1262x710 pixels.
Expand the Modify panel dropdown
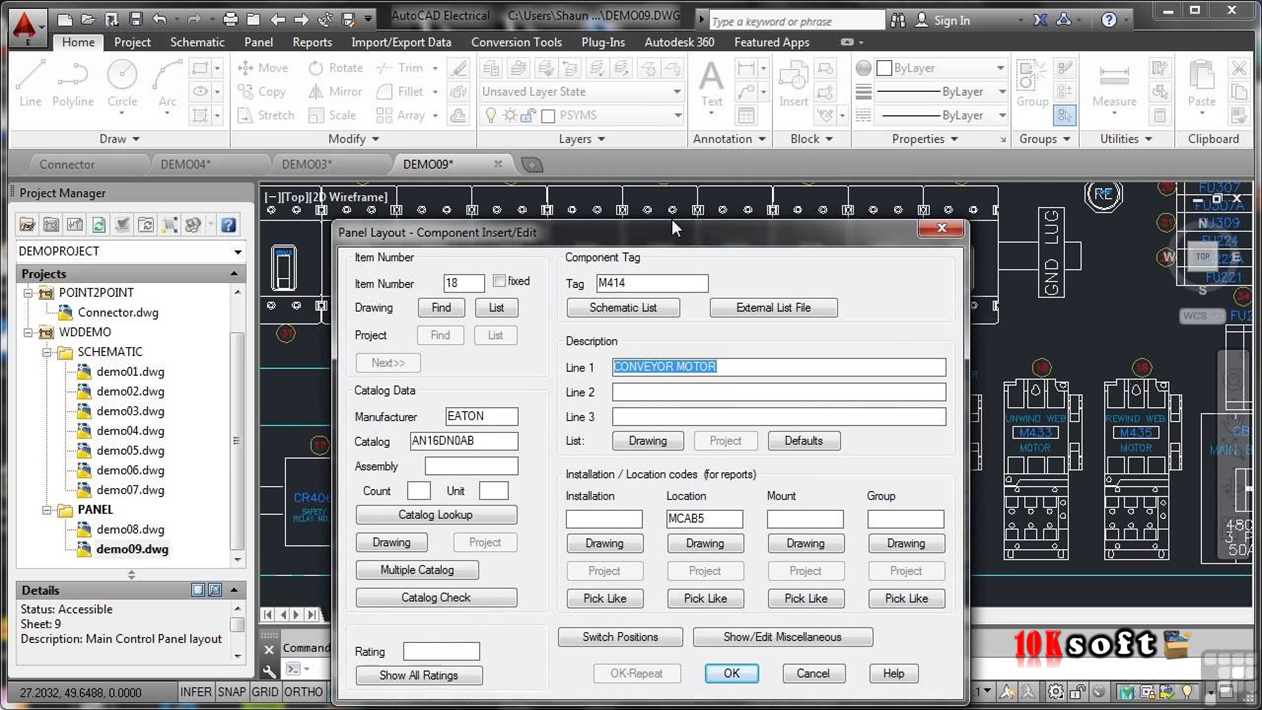click(354, 139)
